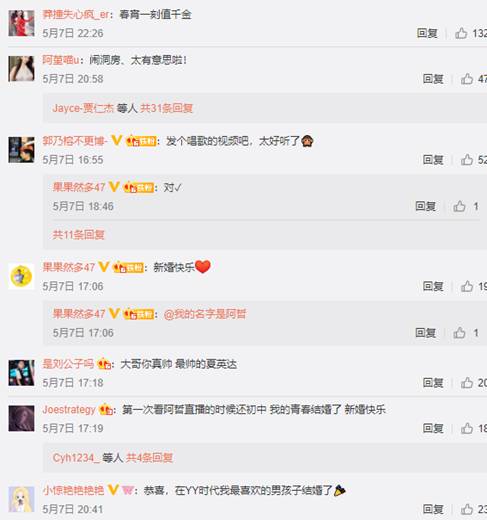Like the 春宵一刻值千金 comment
The image size is (487, 520).
[x=461, y=33]
